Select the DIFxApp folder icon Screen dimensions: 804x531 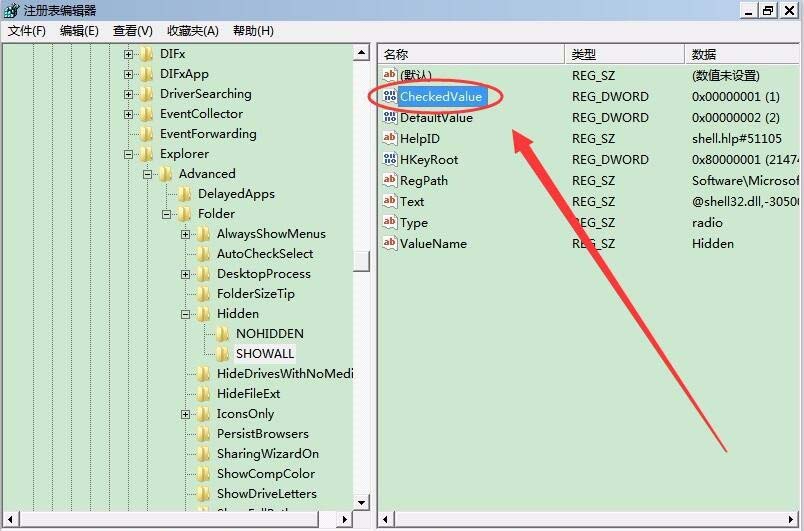tap(147, 74)
